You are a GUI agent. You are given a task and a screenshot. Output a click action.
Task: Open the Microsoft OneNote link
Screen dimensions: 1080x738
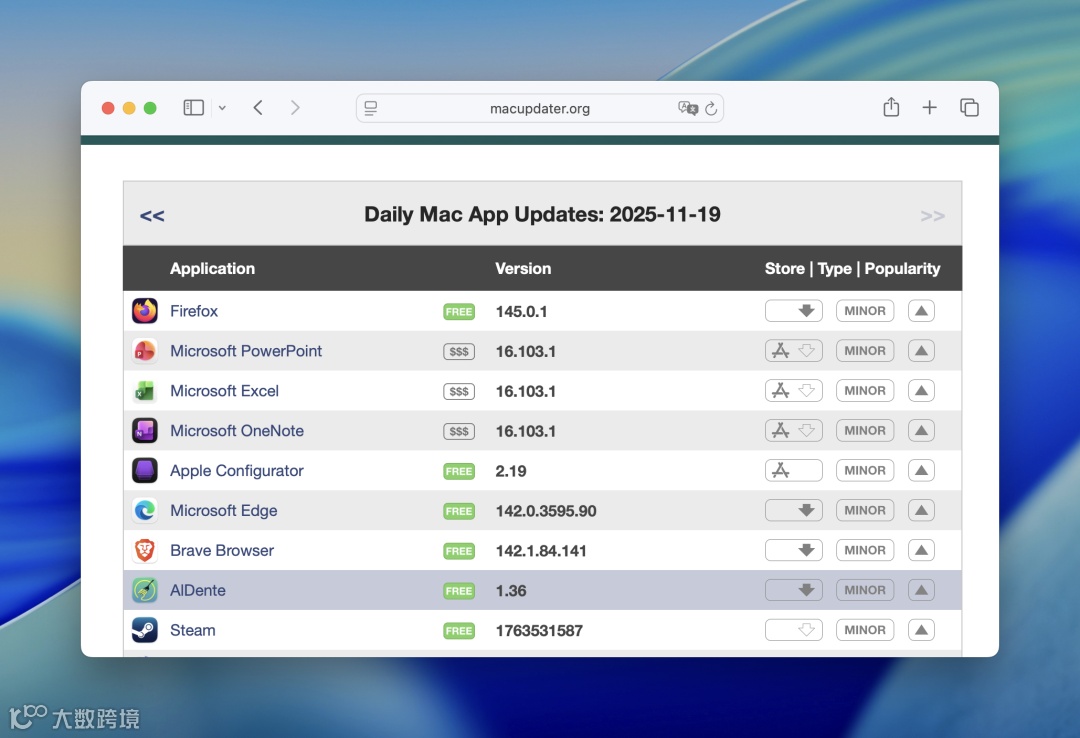(237, 431)
